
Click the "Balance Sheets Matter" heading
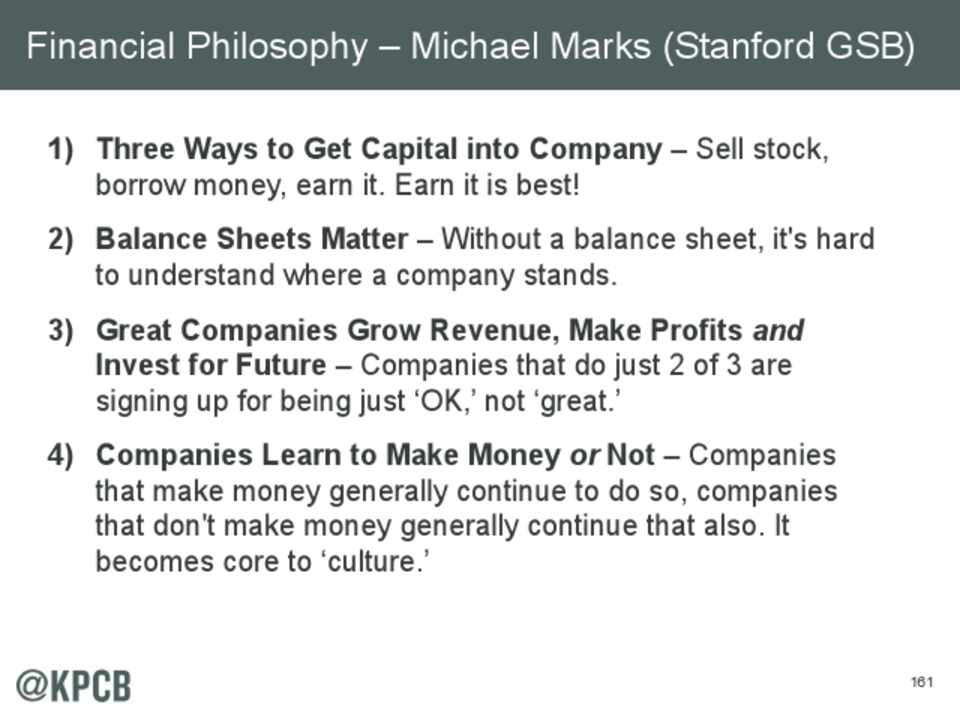(251, 240)
